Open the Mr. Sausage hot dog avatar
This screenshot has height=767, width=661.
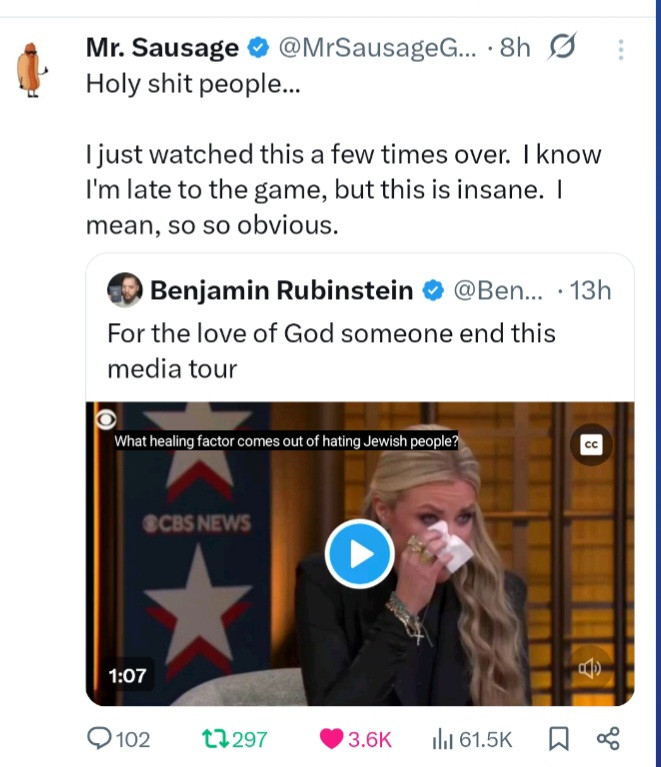[34, 70]
